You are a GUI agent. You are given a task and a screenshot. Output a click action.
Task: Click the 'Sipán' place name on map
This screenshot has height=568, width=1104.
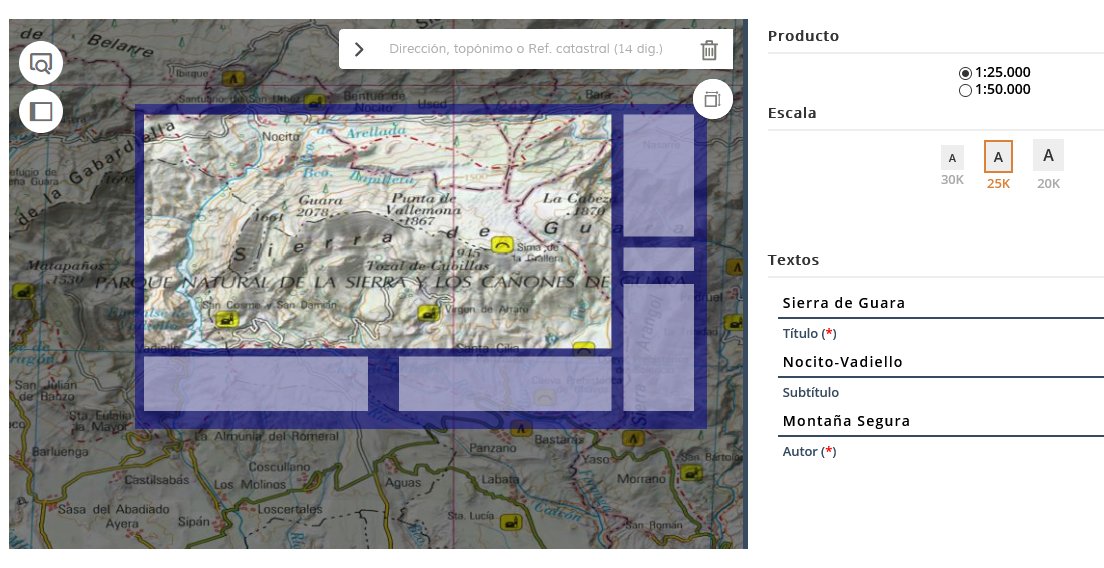pos(194,522)
